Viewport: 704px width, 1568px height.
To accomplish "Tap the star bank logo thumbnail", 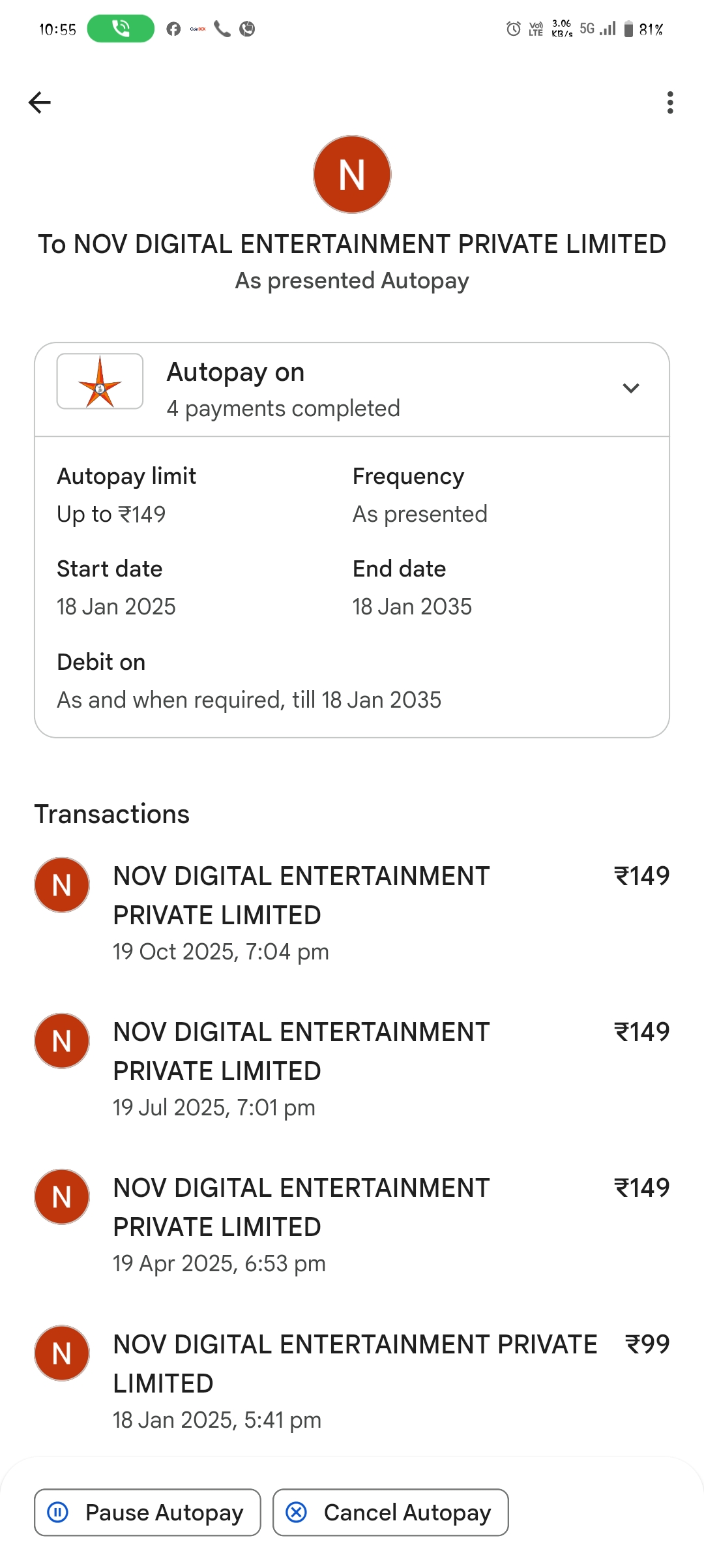I will tap(100, 382).
